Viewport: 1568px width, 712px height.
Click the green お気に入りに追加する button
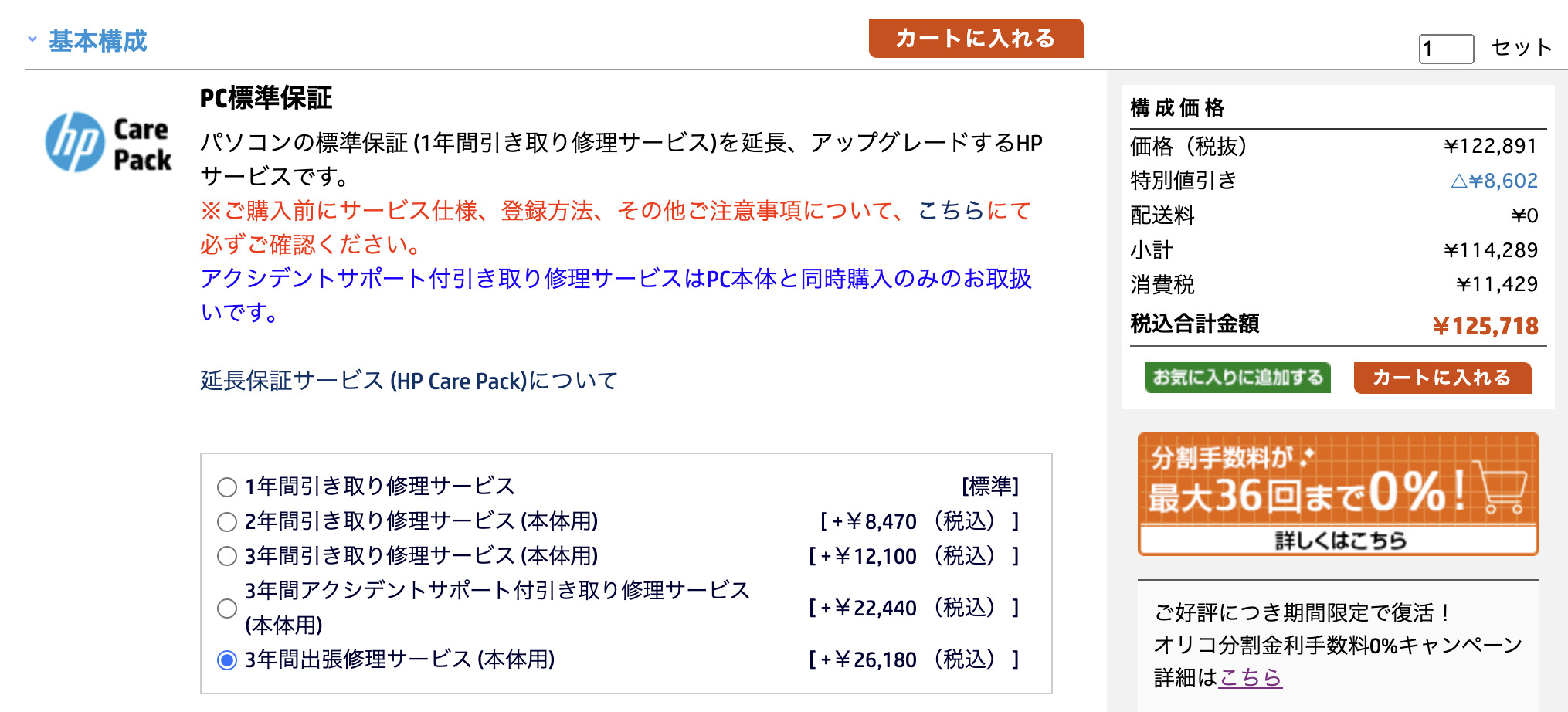pyautogui.click(x=1237, y=378)
